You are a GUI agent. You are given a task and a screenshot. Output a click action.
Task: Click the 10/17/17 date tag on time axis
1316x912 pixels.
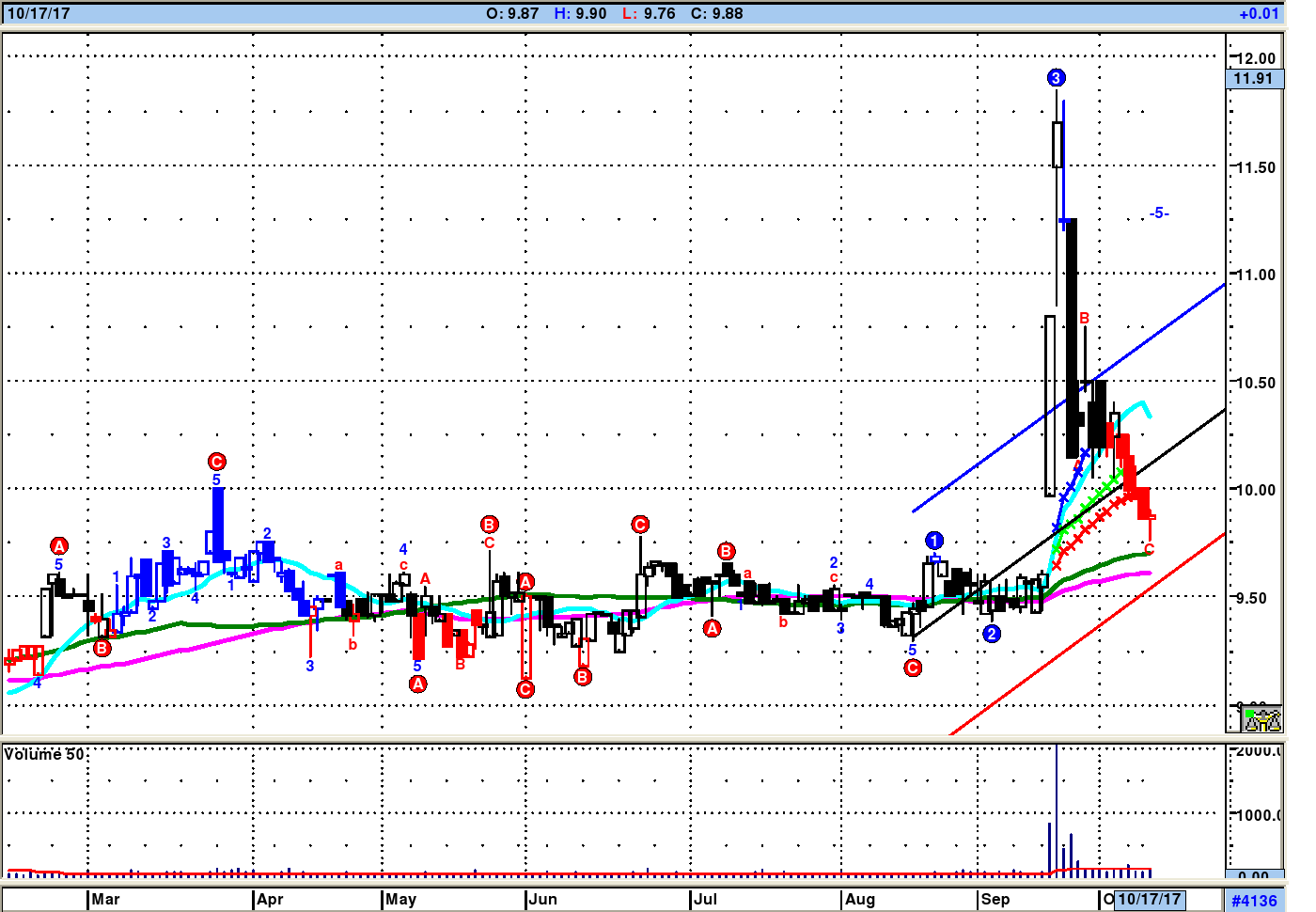click(x=1149, y=900)
